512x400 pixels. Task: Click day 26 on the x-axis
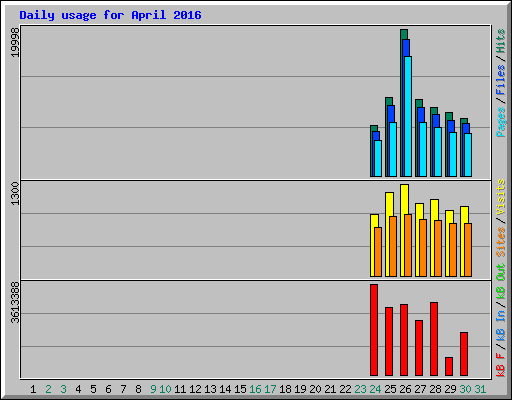click(x=405, y=389)
